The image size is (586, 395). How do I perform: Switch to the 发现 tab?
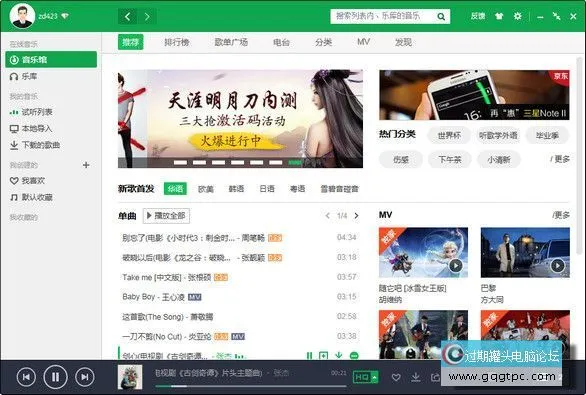click(x=404, y=42)
